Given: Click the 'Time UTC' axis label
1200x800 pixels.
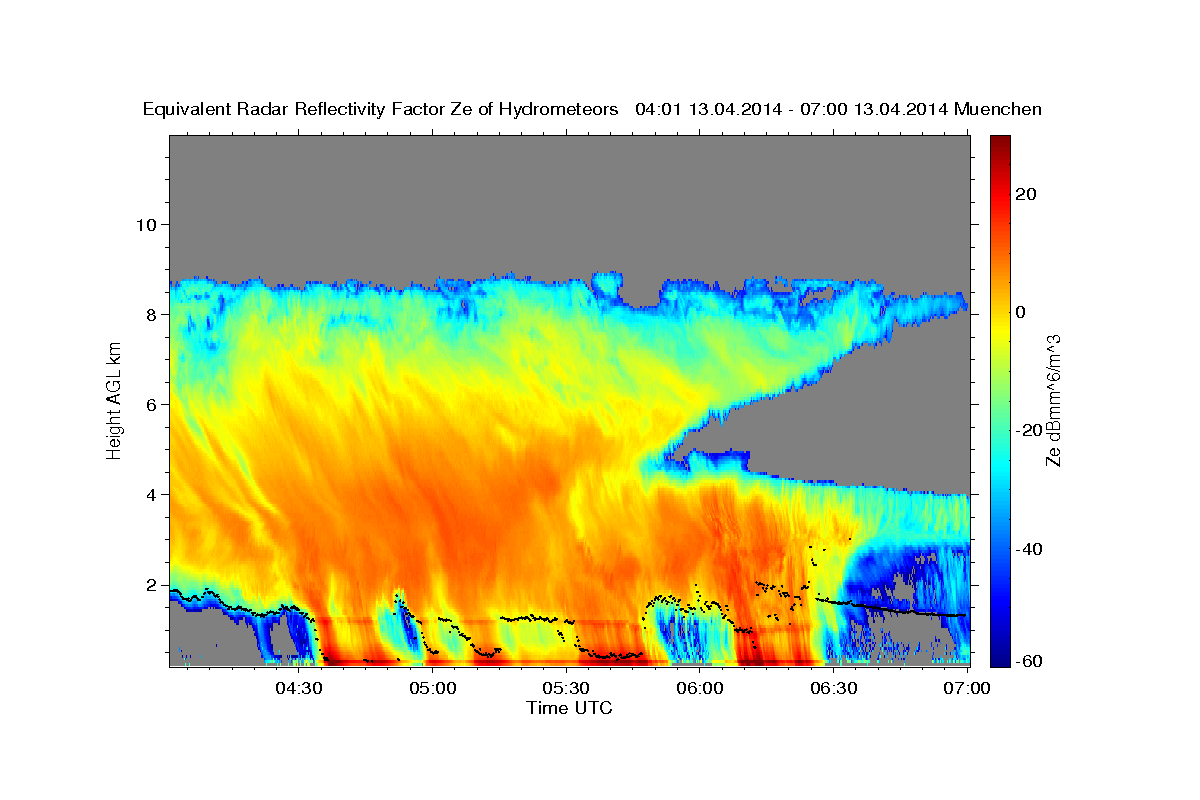Looking at the screenshot, I should pyautogui.click(x=569, y=708).
